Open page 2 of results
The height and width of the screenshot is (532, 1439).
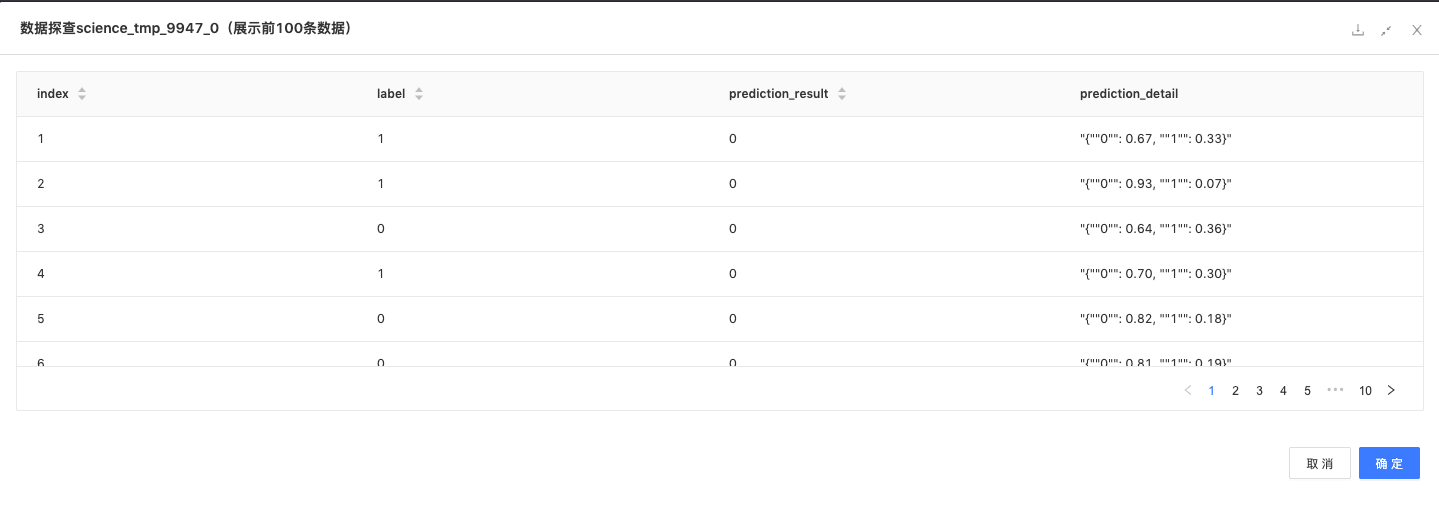click(1235, 391)
